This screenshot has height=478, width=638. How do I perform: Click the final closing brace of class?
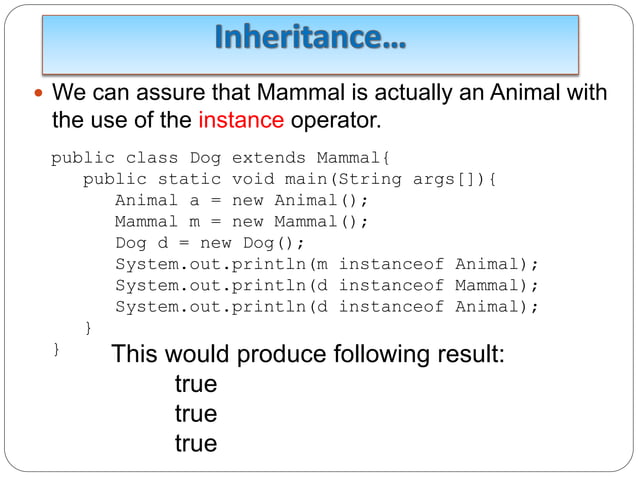coord(56,347)
